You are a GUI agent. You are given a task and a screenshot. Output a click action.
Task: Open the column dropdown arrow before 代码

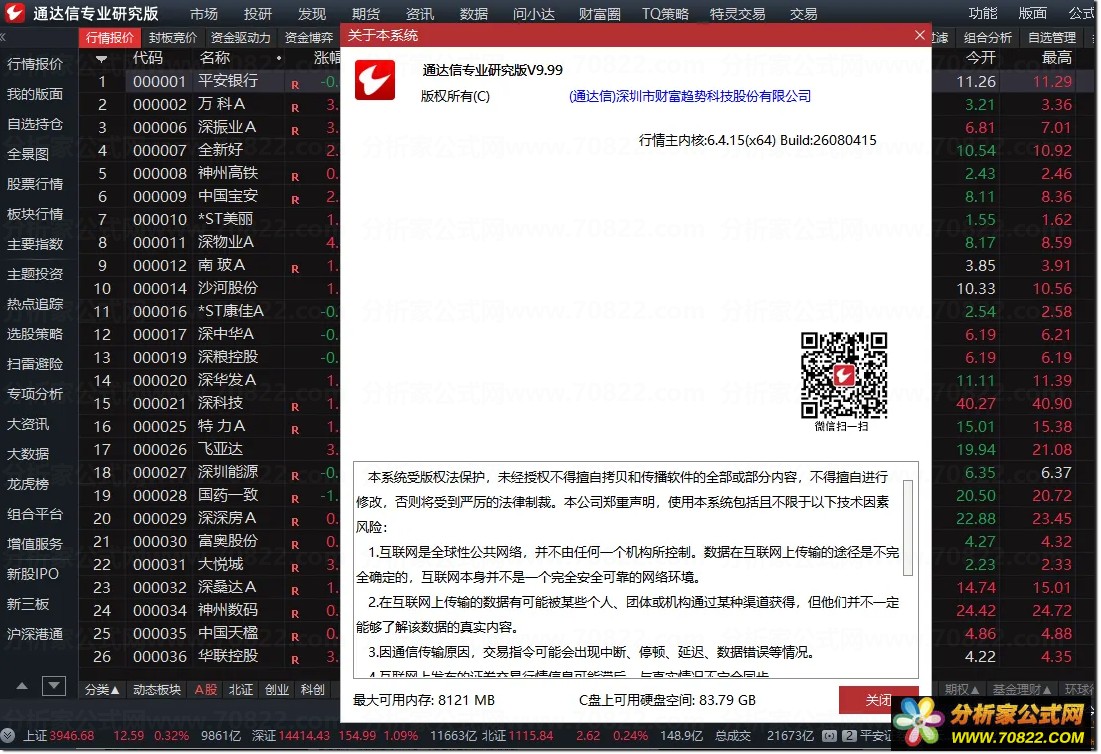[102, 59]
